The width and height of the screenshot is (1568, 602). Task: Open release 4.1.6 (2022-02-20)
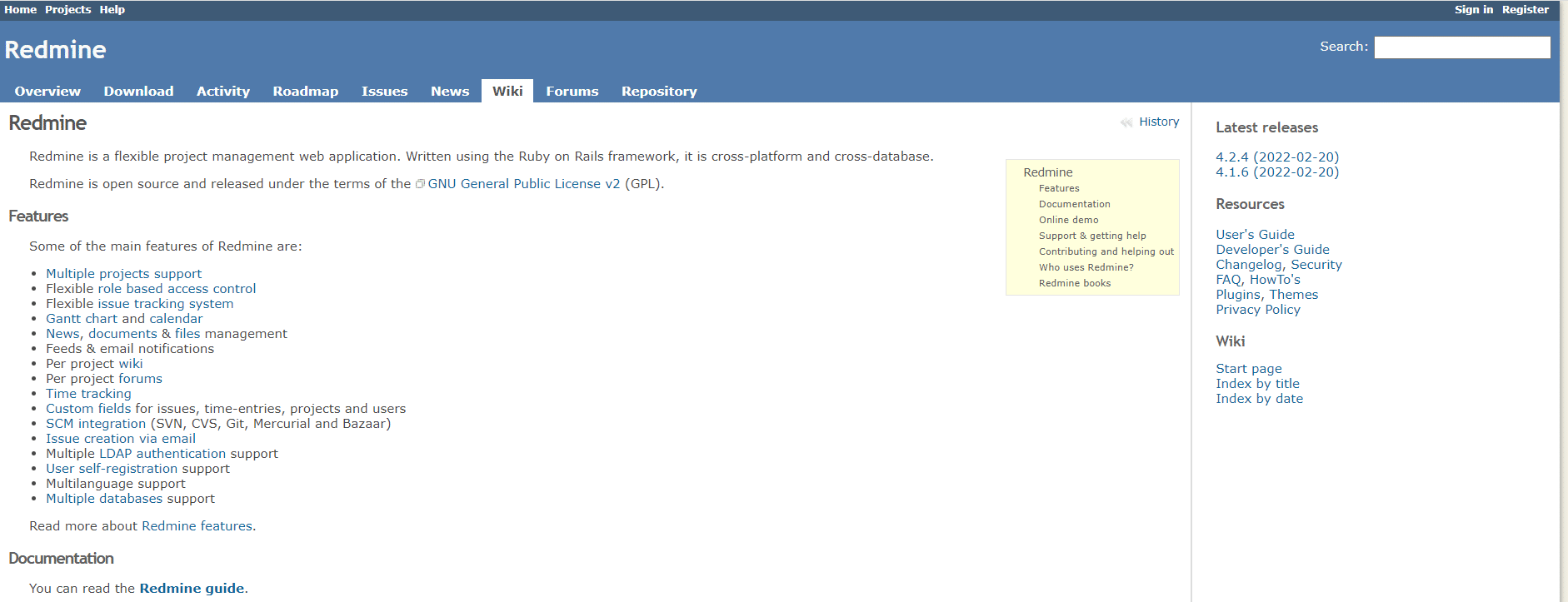(1277, 172)
